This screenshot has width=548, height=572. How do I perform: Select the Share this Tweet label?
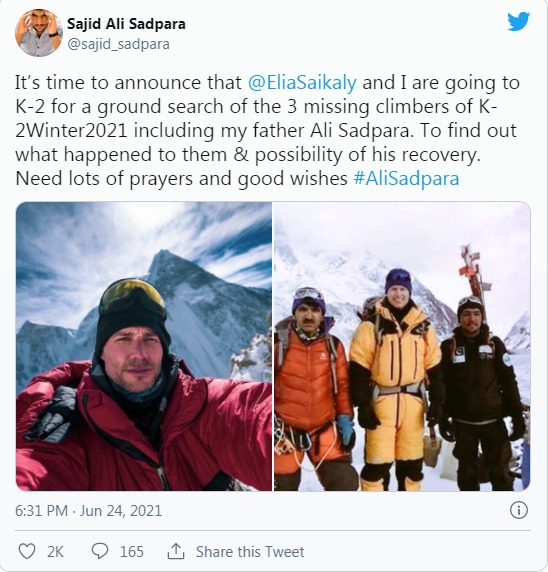point(250,552)
